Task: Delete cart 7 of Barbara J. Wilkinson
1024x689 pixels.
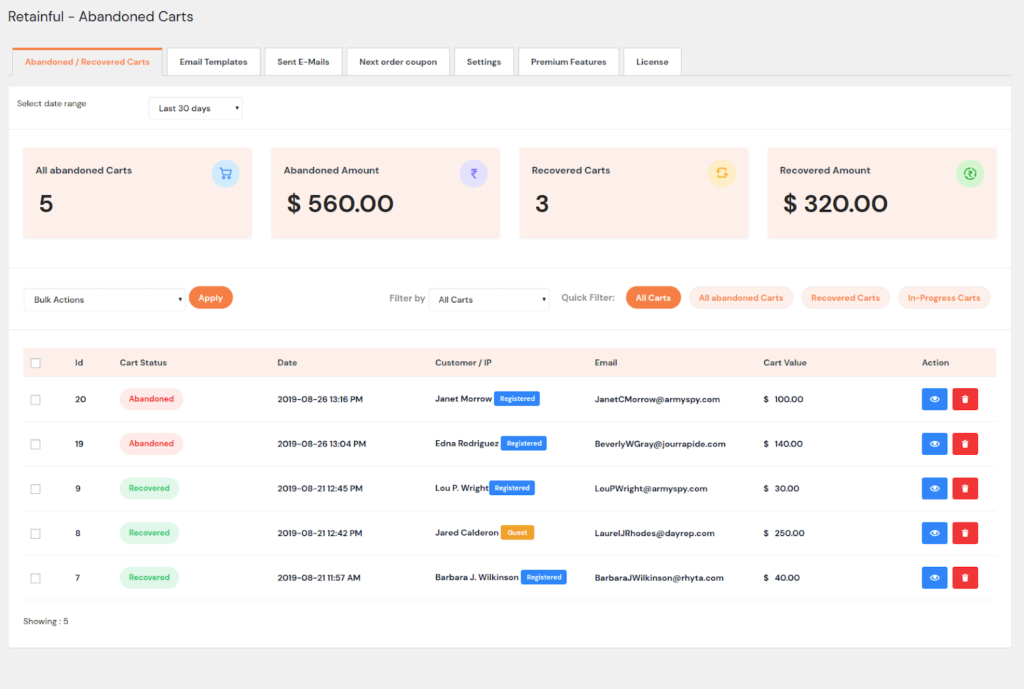Action: (965, 577)
